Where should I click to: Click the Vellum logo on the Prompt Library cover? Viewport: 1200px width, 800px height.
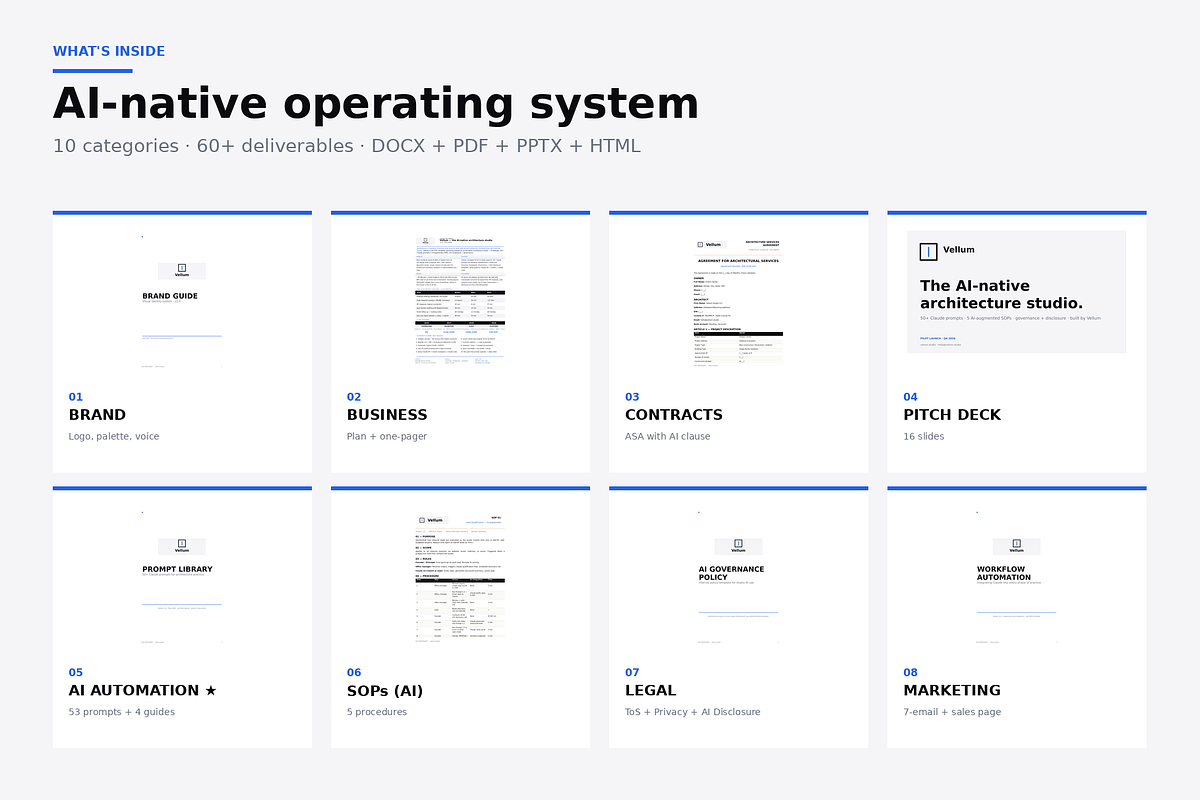coord(182,546)
